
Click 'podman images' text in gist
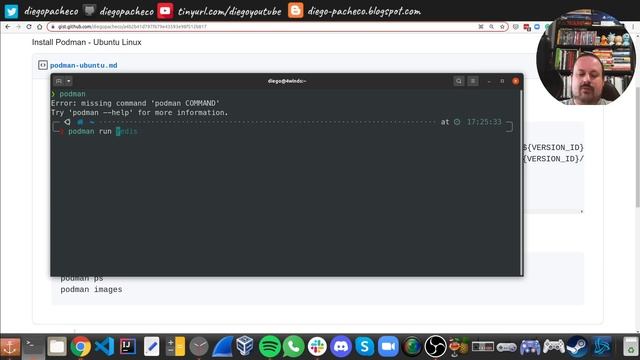[91, 289]
